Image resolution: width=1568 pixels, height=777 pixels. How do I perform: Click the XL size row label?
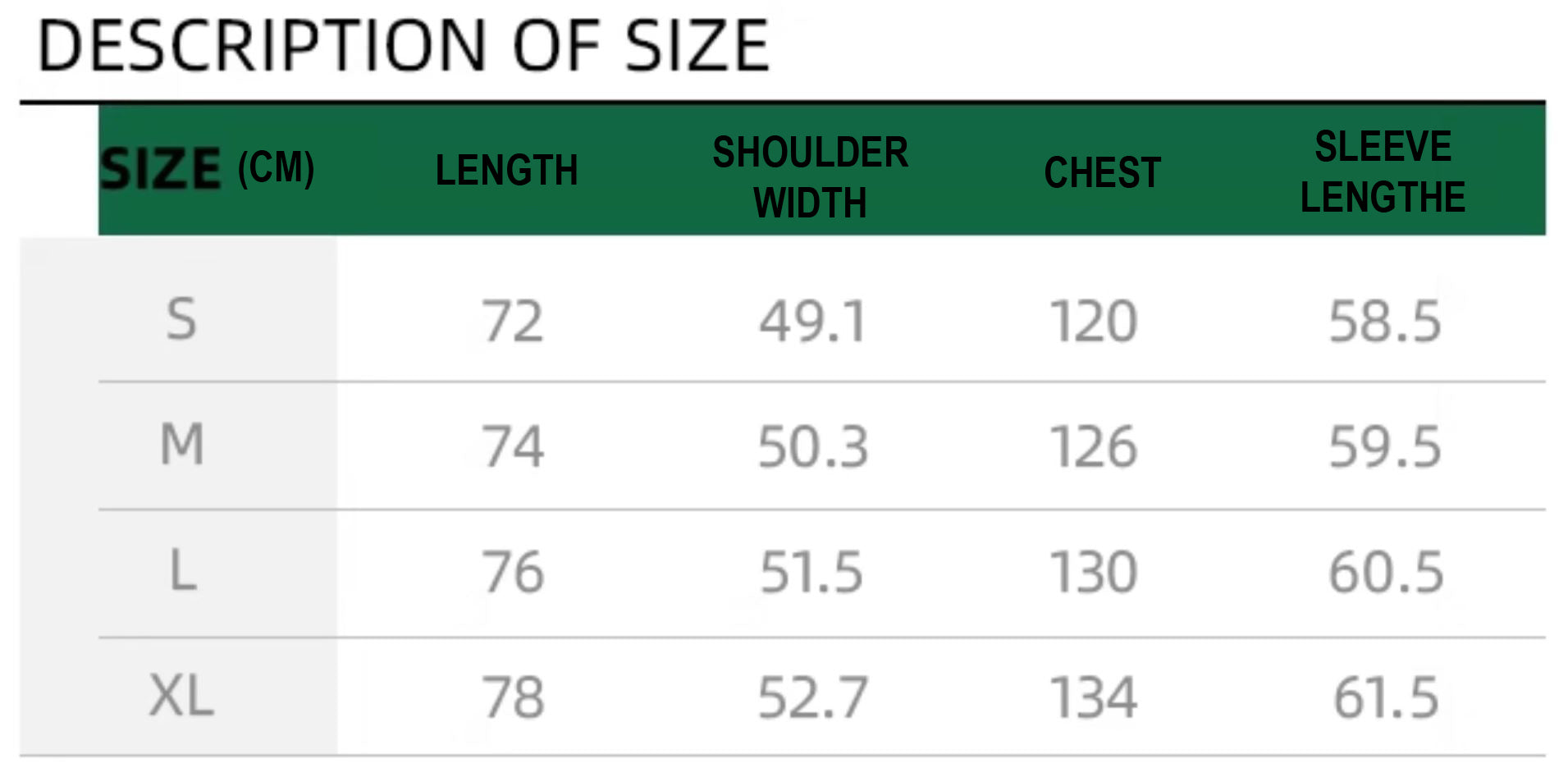[x=181, y=697]
